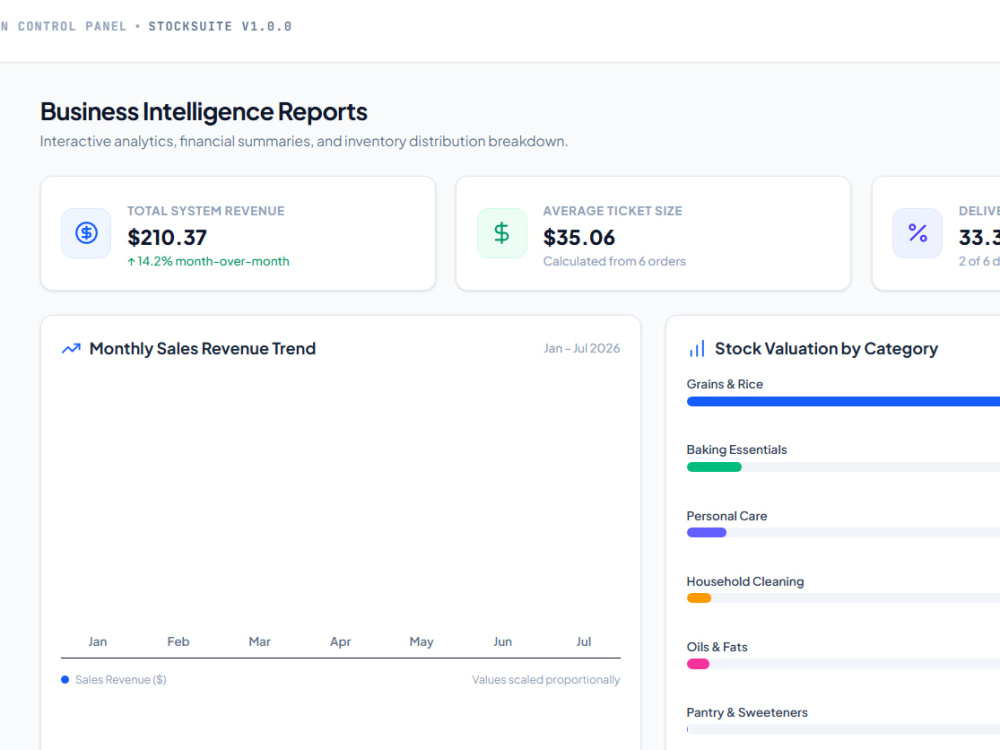
Task: Click the 14.2% month-over-month text
Action: pos(214,261)
